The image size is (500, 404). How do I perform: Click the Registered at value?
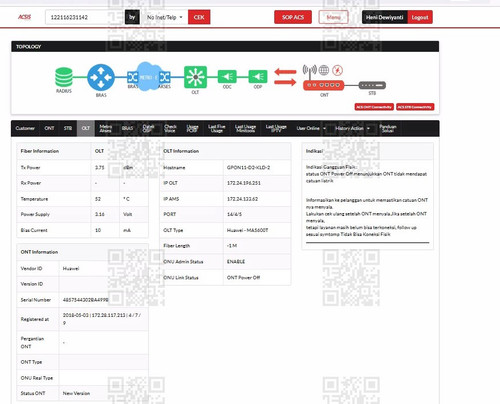(101, 319)
